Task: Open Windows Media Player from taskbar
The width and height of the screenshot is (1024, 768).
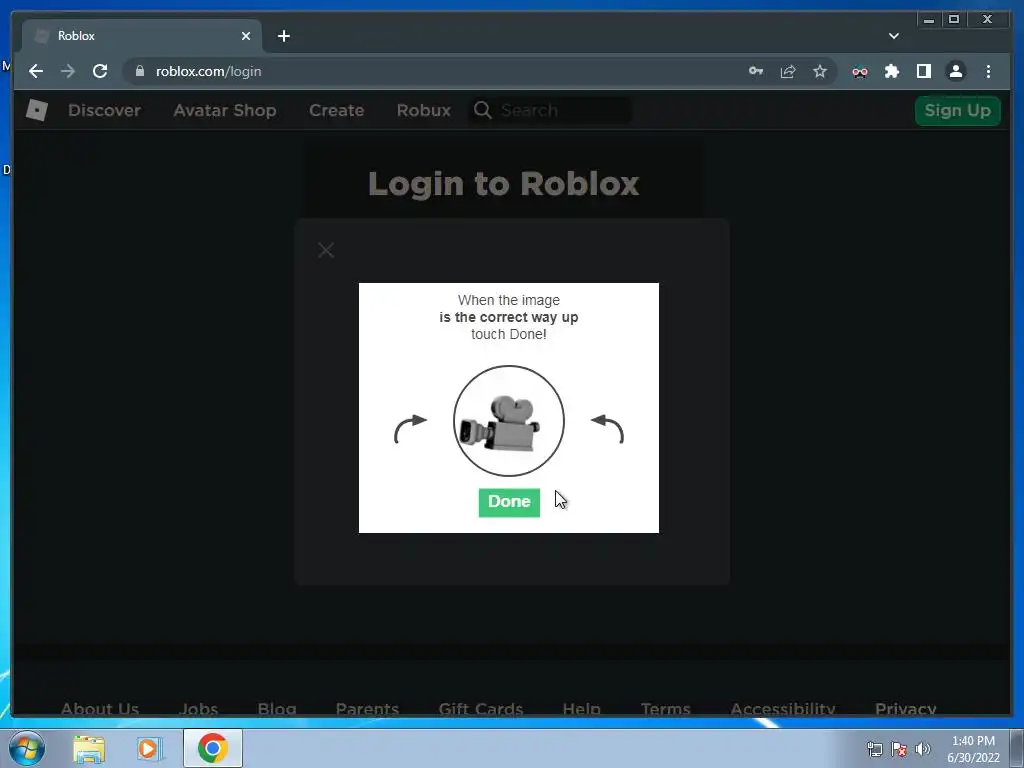Action: click(x=148, y=748)
